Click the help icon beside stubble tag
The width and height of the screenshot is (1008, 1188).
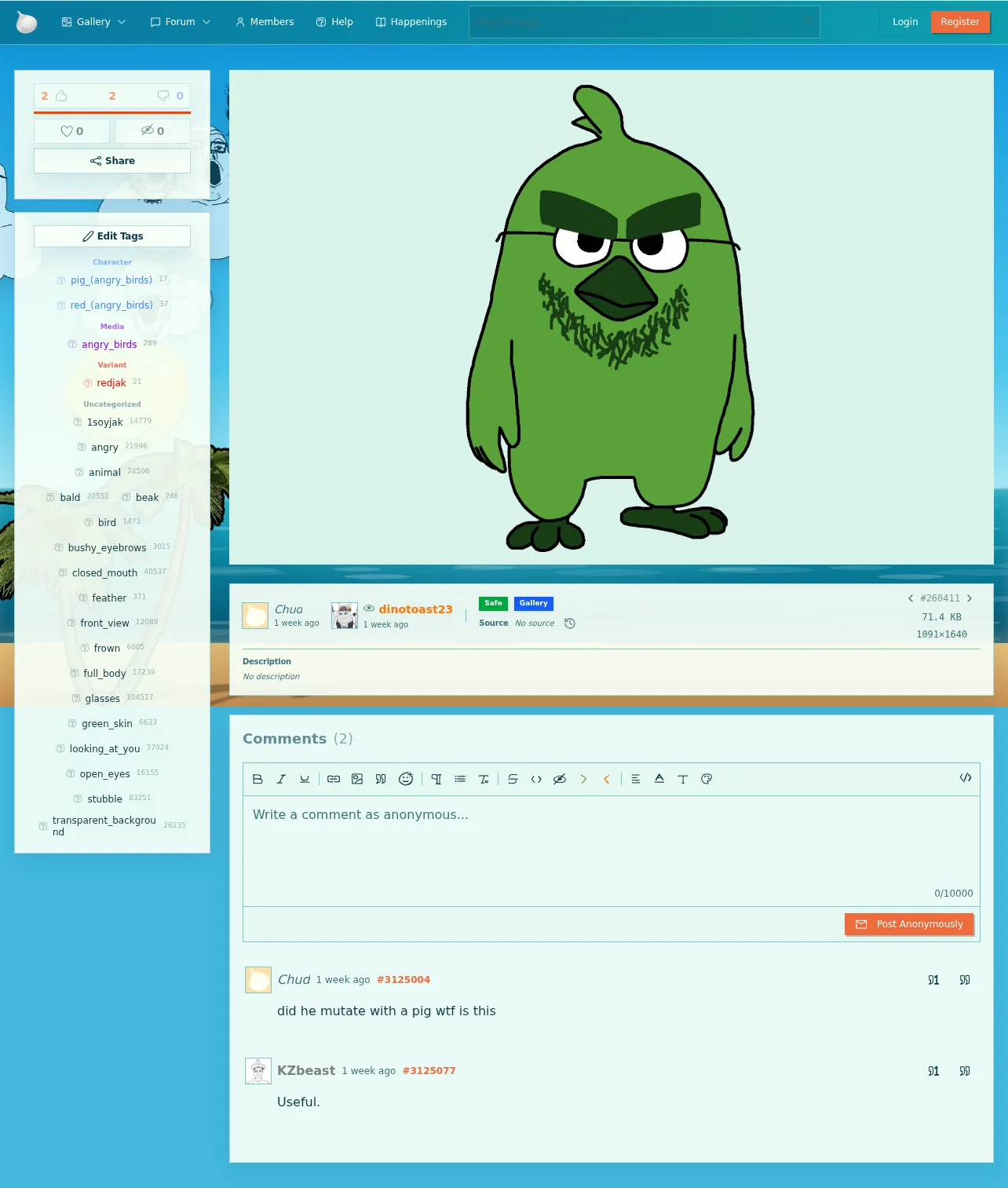point(78,799)
